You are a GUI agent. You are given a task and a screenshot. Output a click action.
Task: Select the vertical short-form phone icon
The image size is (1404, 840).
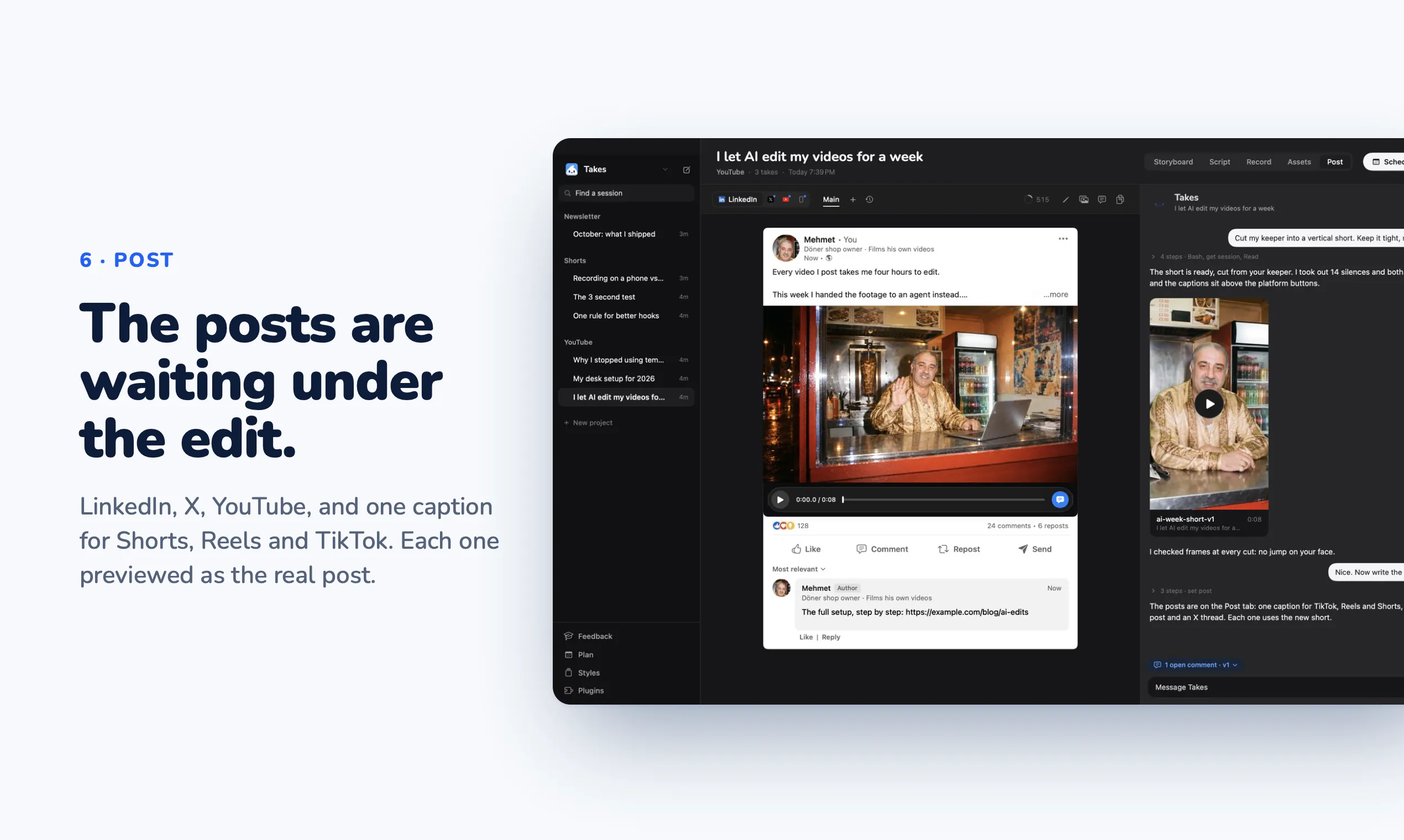click(x=802, y=200)
